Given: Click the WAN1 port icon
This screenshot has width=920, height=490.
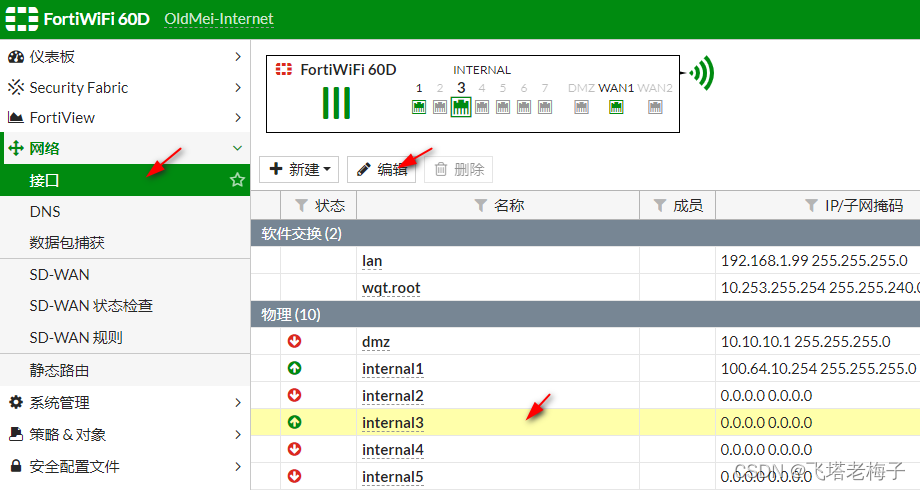Looking at the screenshot, I should (x=616, y=107).
